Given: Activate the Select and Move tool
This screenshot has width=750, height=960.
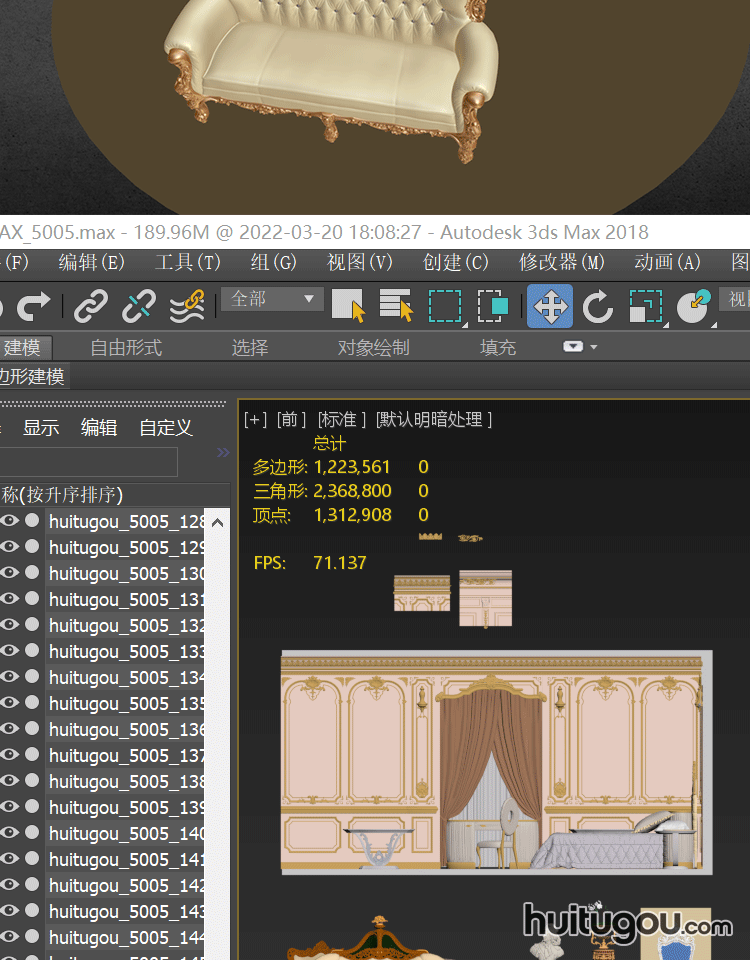Looking at the screenshot, I should click(550, 306).
